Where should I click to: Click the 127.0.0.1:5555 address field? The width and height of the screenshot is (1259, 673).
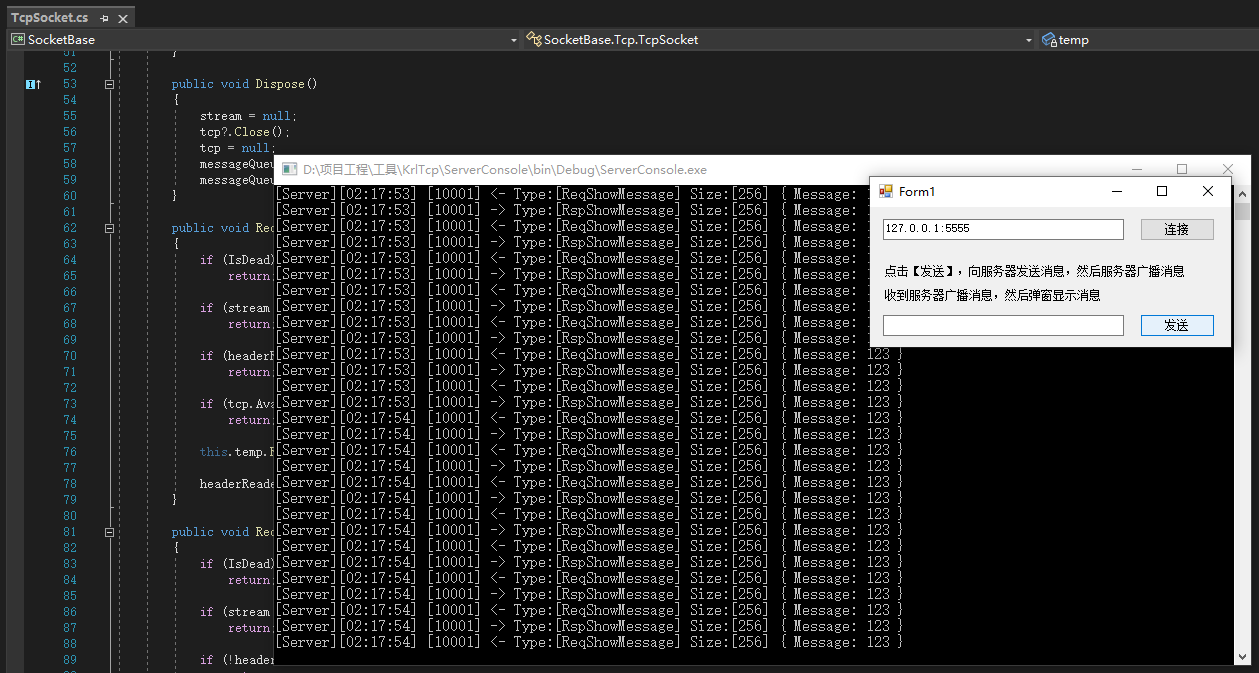click(1002, 229)
